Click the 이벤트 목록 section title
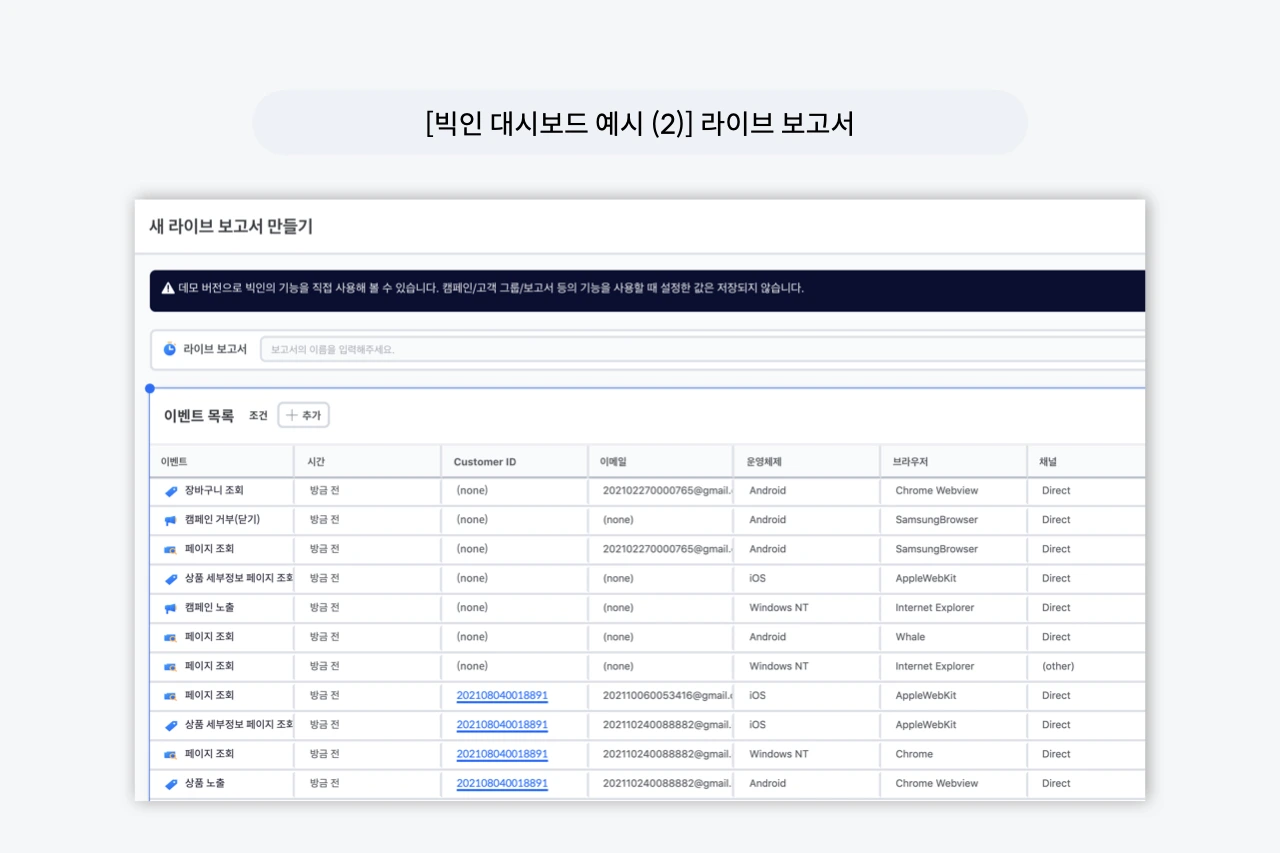Screen dimensions: 1280x853 tap(198, 415)
